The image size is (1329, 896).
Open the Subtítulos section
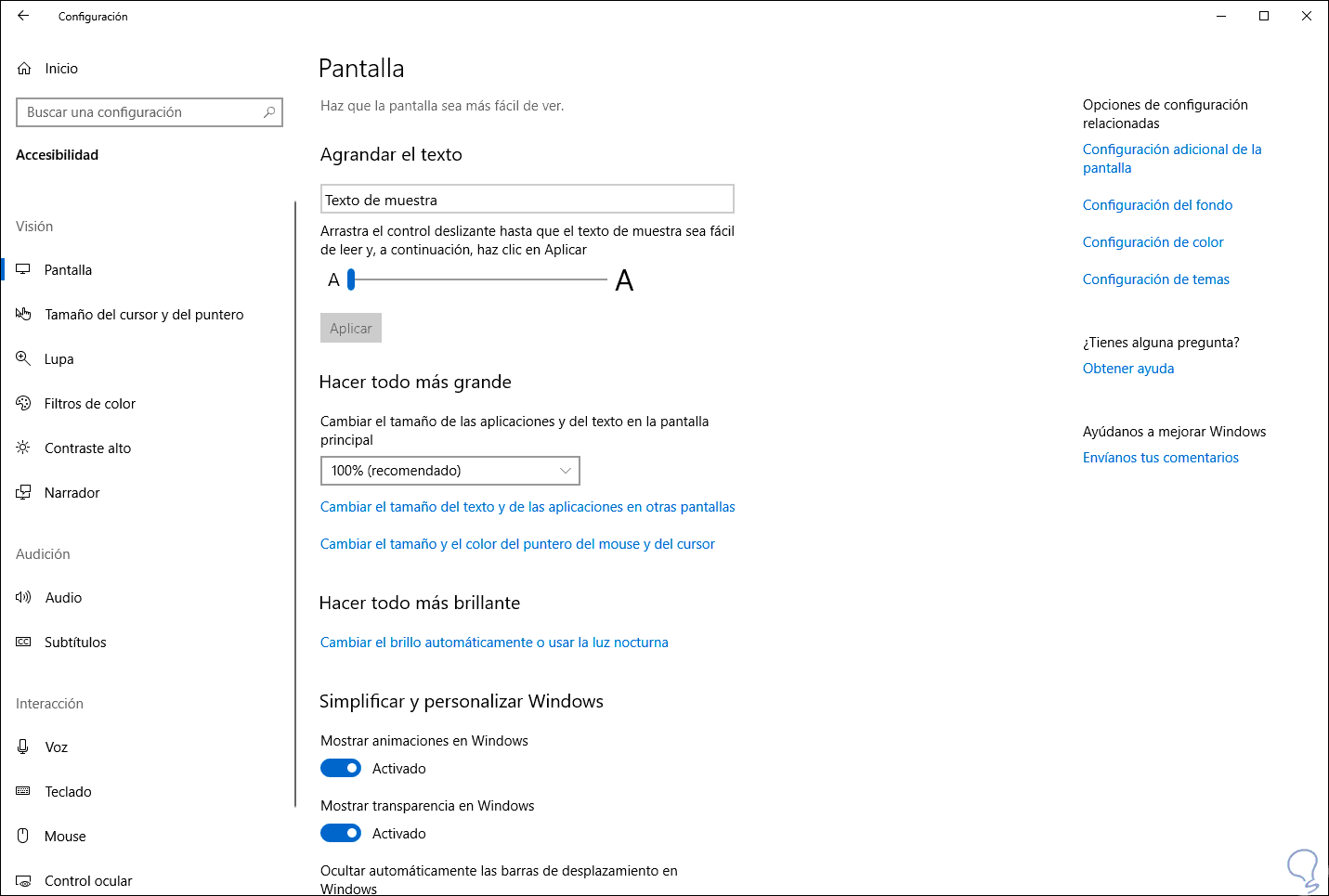point(75,643)
